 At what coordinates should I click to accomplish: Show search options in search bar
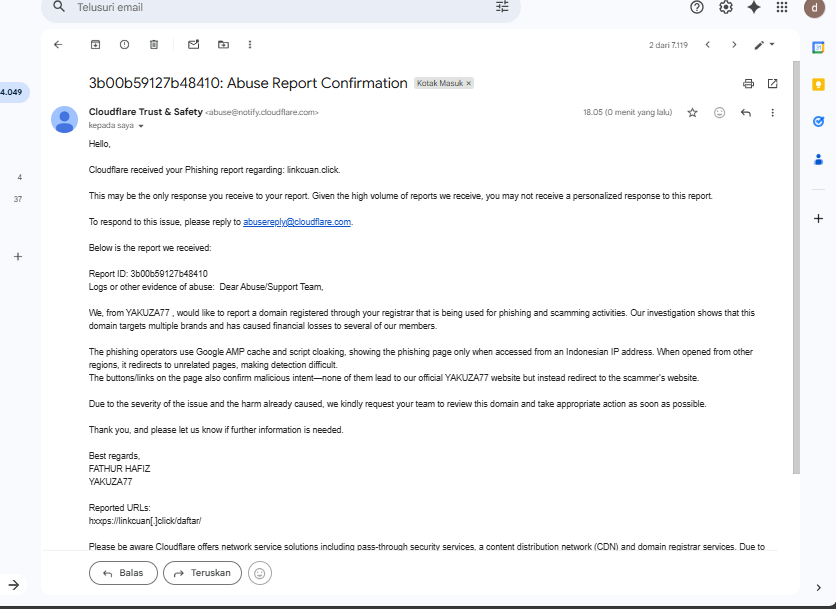click(502, 7)
